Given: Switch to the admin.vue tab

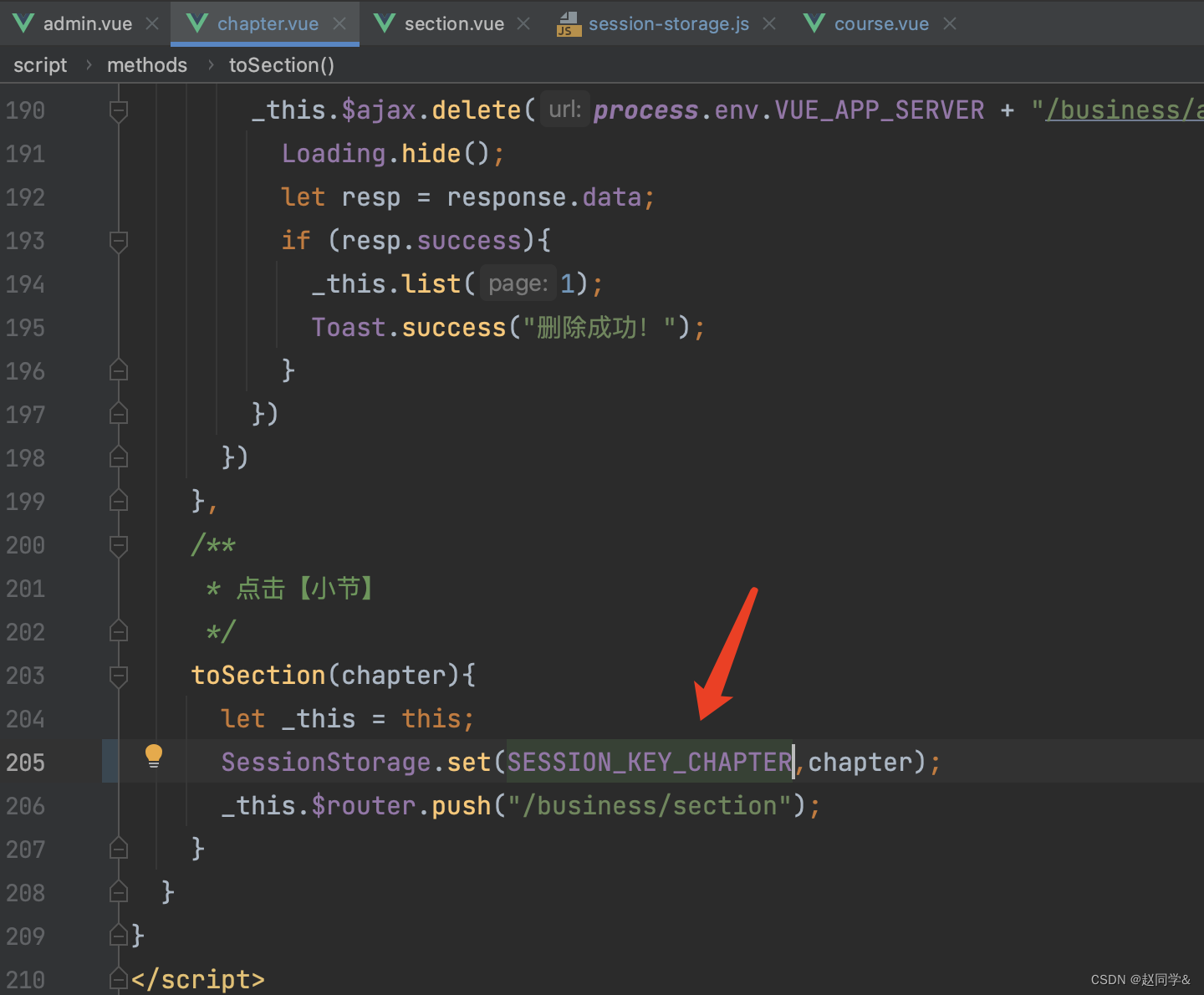Looking at the screenshot, I should pyautogui.click(x=87, y=23).
